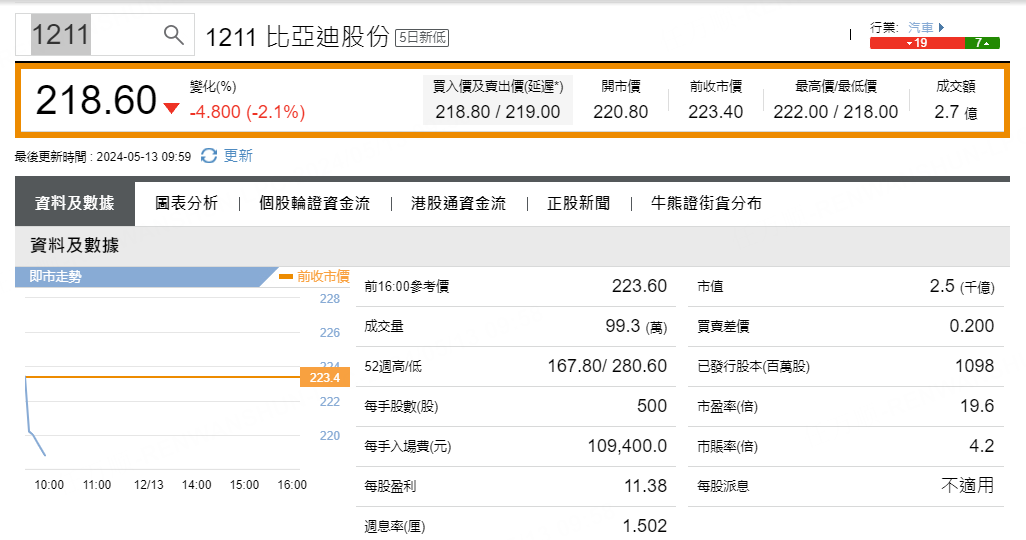
Task: Click the 已發行股本 value 1098
Action: [x=974, y=366]
